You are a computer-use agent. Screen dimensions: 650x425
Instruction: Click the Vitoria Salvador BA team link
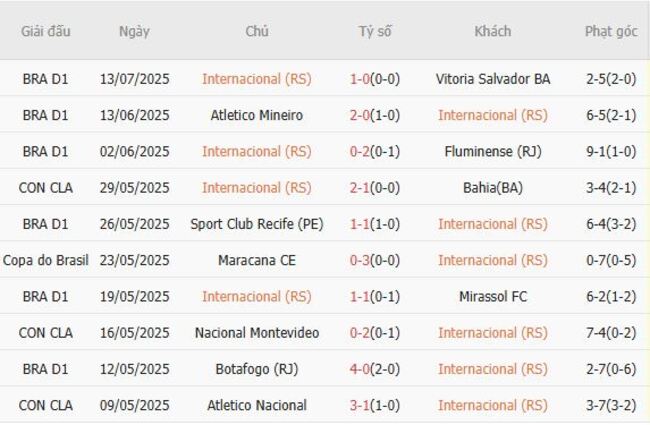pos(493,78)
